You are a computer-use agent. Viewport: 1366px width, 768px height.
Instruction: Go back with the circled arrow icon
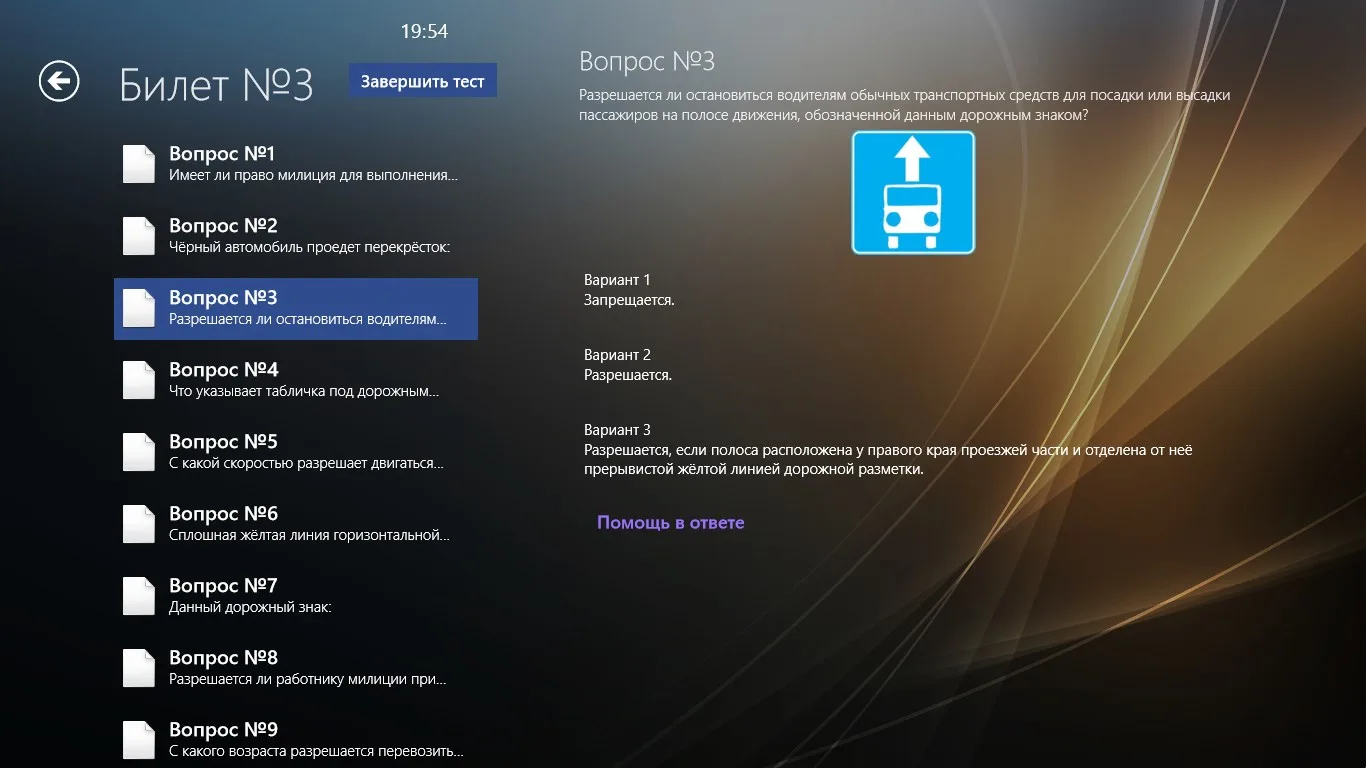click(59, 81)
